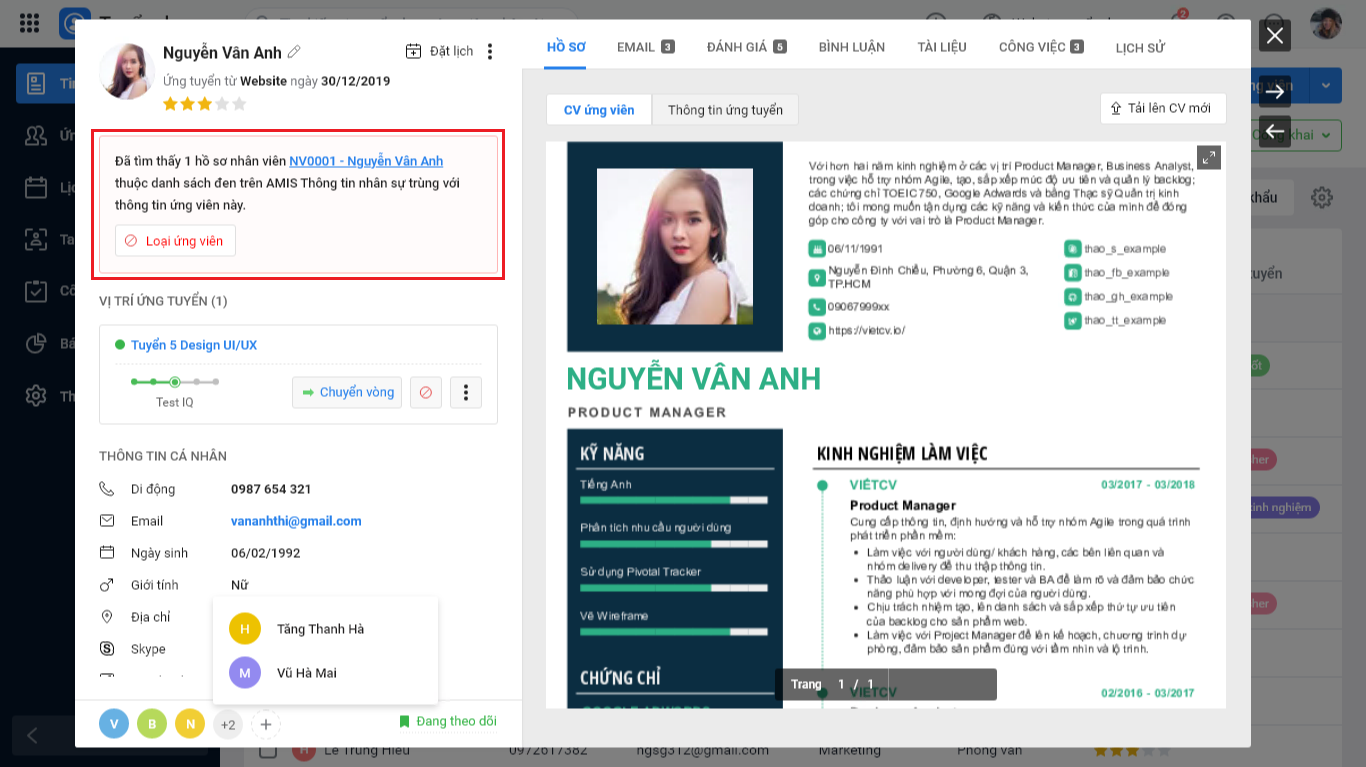Go to the previous candidate with the left arrow
1366x767 pixels.
[x=1274, y=131]
